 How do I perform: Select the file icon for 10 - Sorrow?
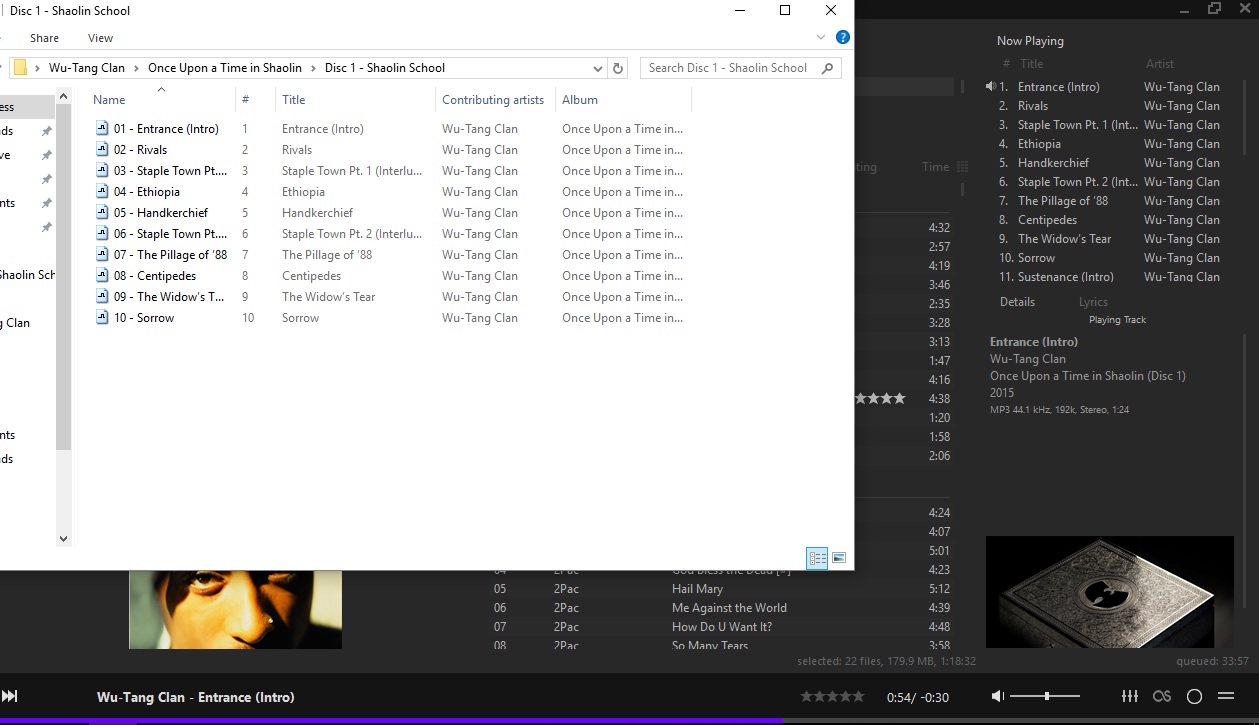[102, 317]
